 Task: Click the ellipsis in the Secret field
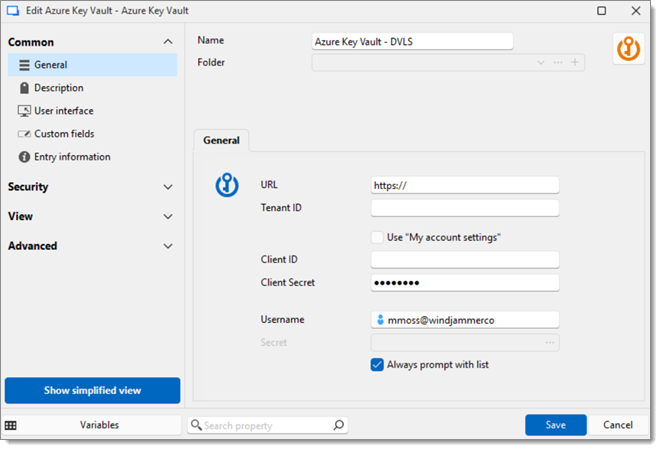550,342
